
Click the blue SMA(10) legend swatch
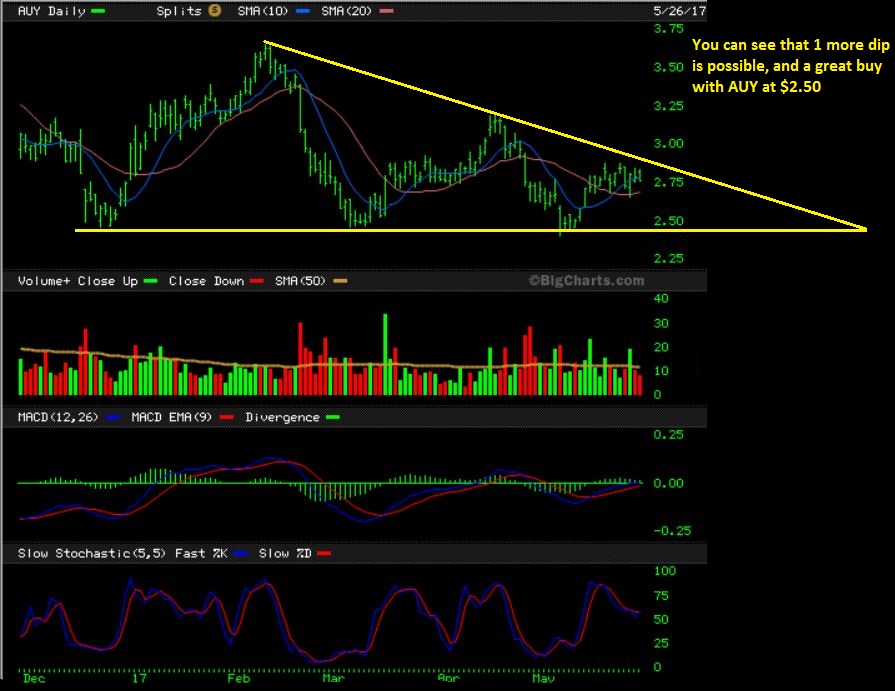pyautogui.click(x=303, y=11)
